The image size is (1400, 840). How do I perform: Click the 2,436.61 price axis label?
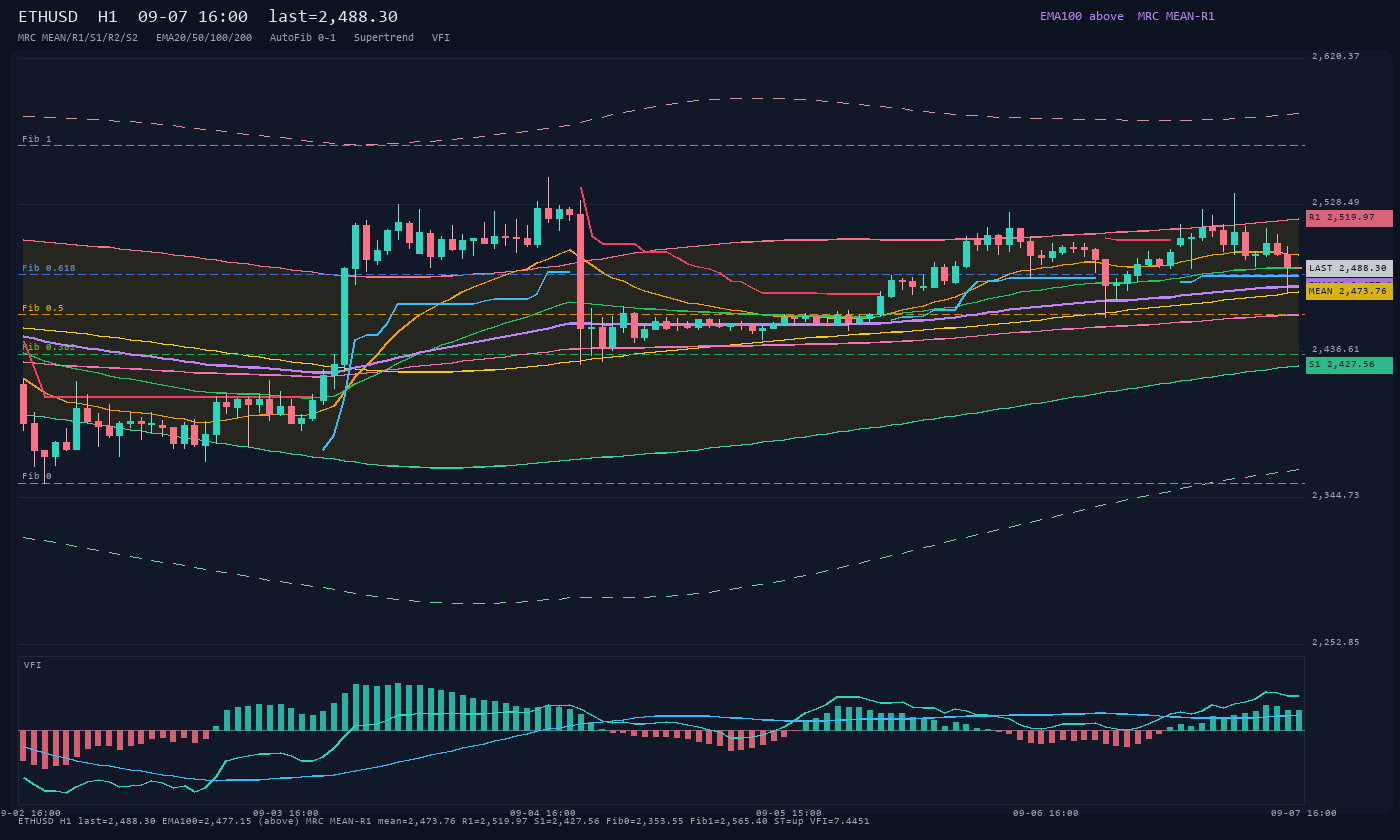coord(1336,349)
